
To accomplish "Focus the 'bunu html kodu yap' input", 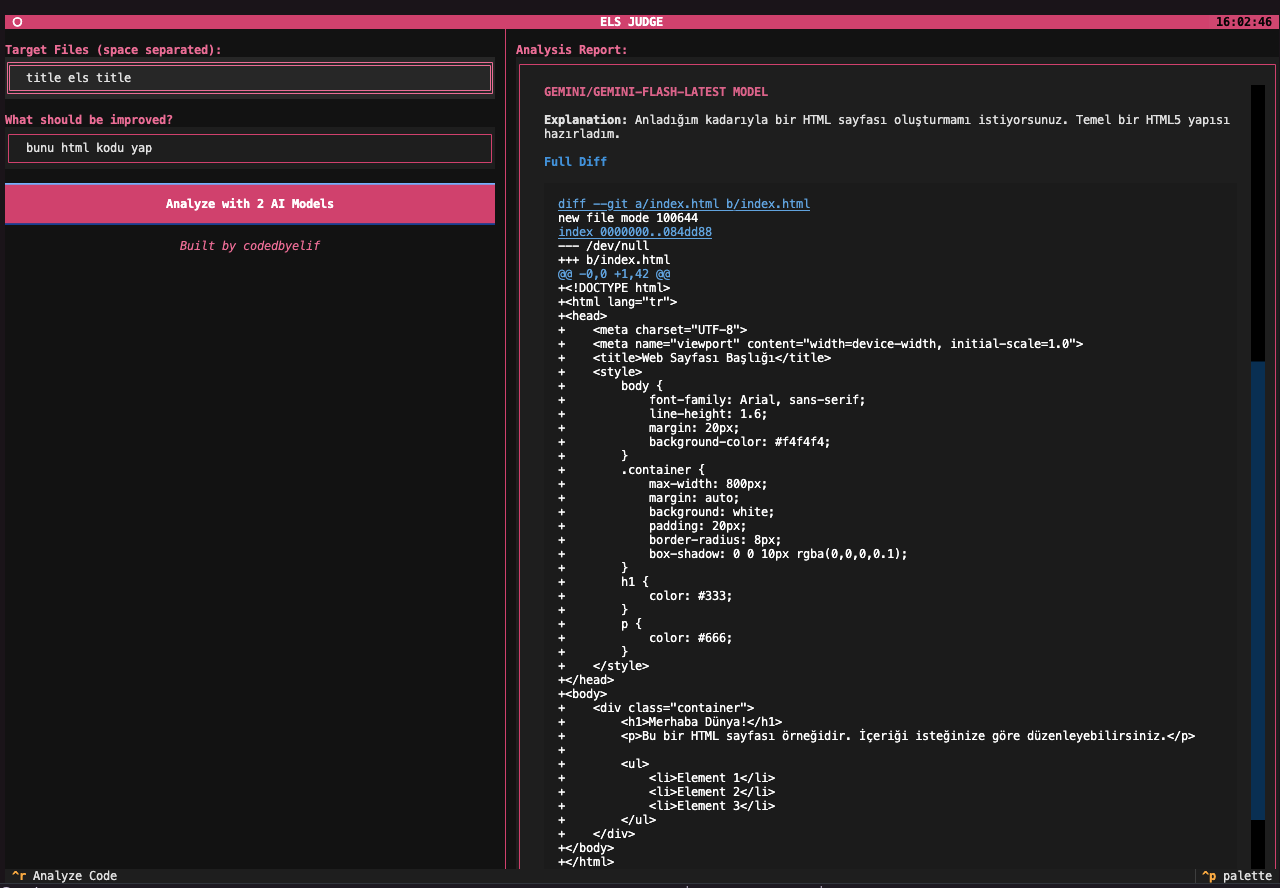I will [x=249, y=148].
